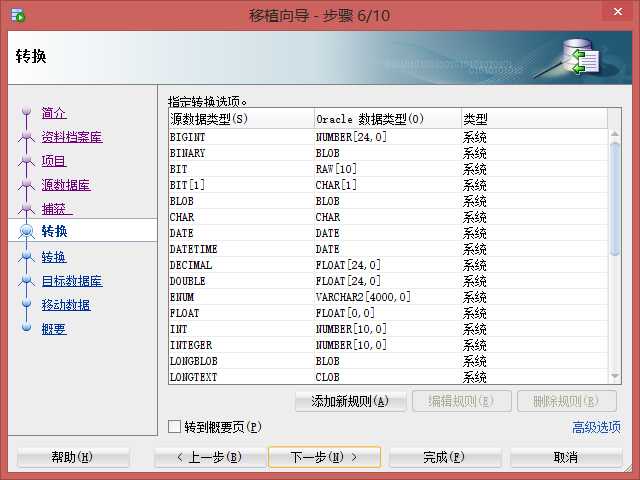Select the DATETIME row
This screenshot has height=480, width=640.
point(388,249)
